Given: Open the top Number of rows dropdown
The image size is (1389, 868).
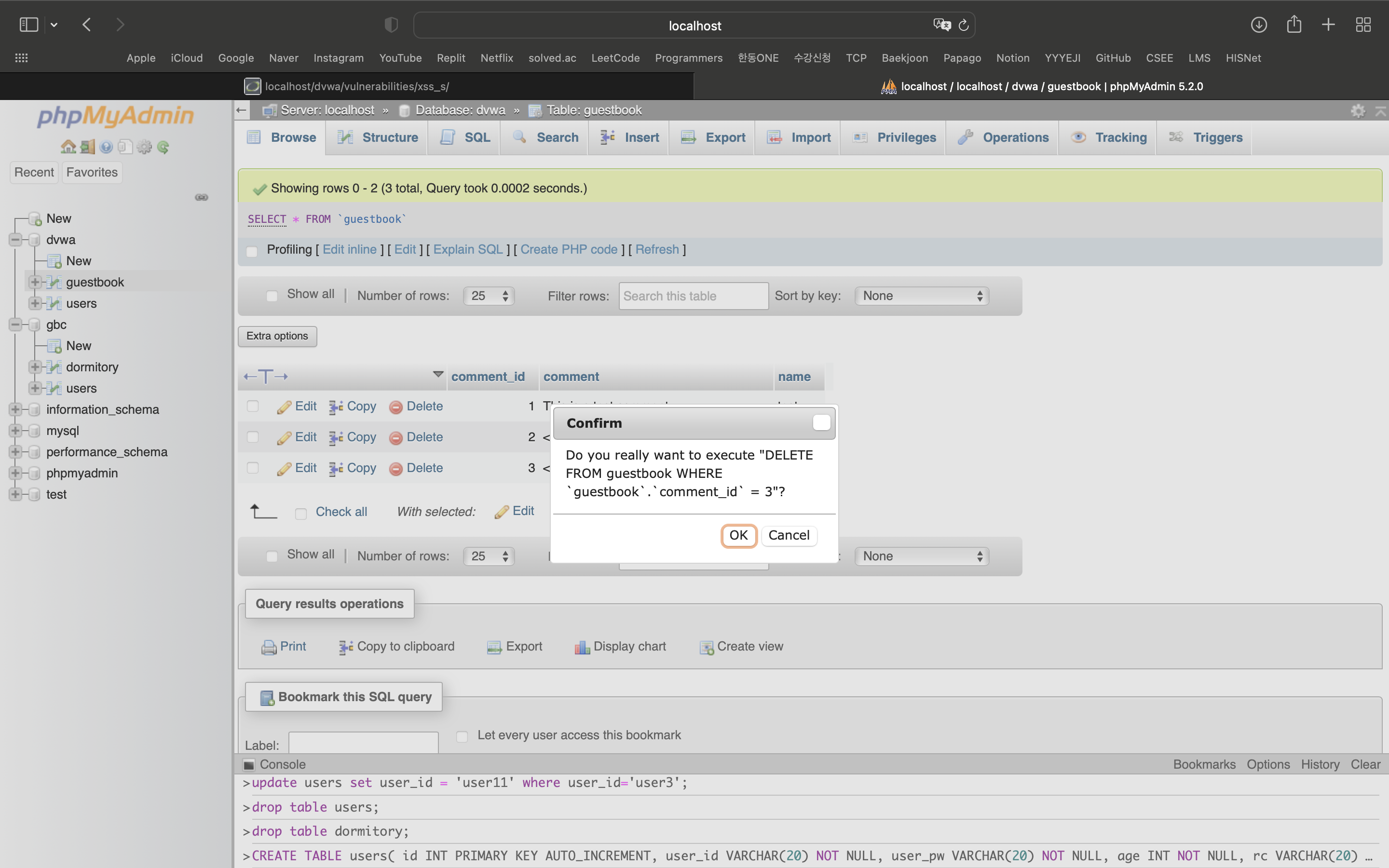Looking at the screenshot, I should (x=489, y=296).
